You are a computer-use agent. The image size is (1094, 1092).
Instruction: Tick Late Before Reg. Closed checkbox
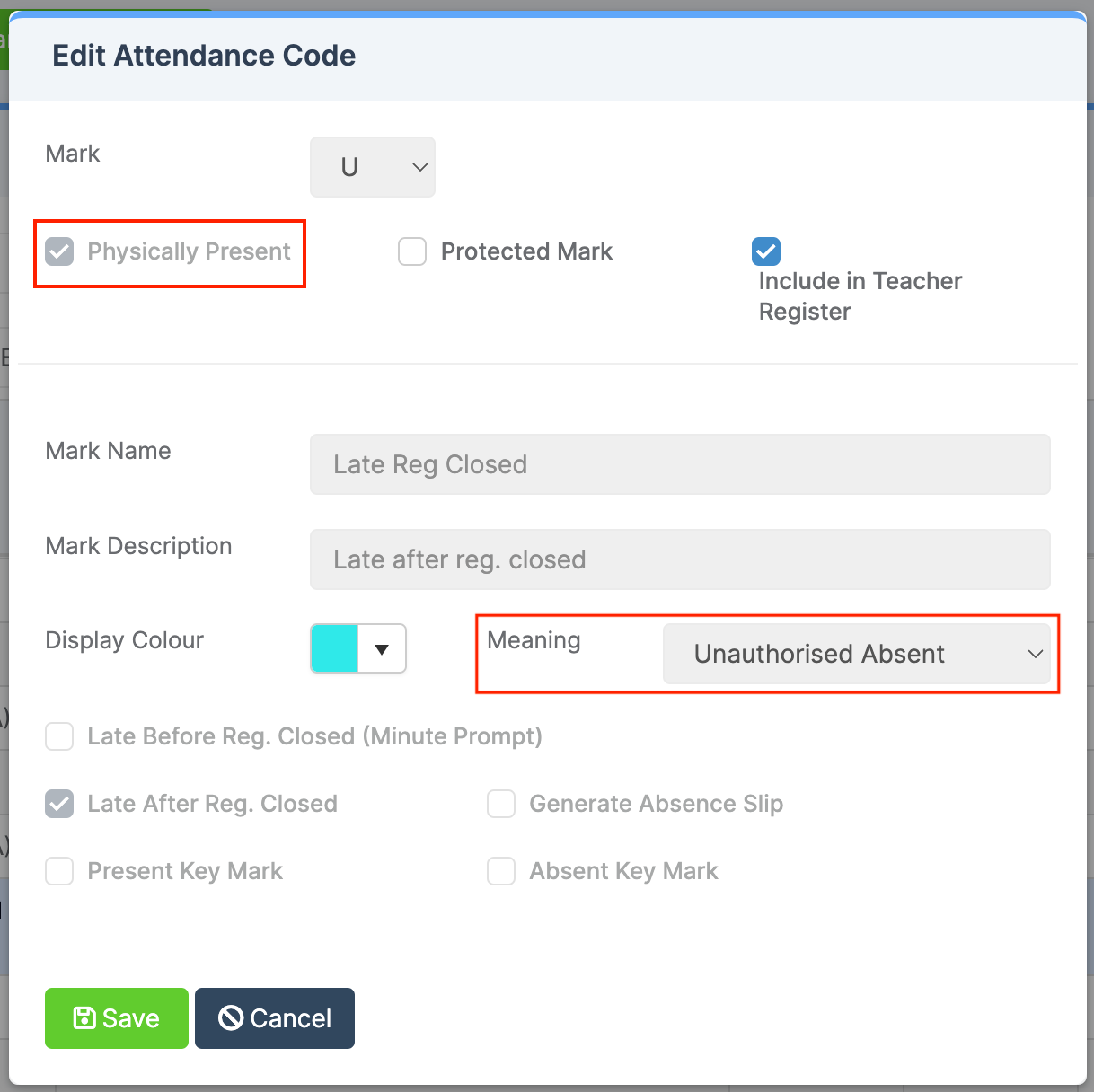click(60, 737)
